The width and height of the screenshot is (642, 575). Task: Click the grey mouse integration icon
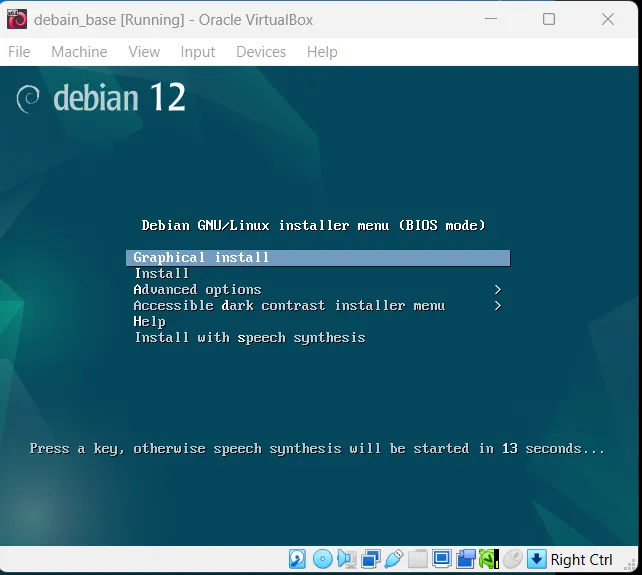[513, 559]
